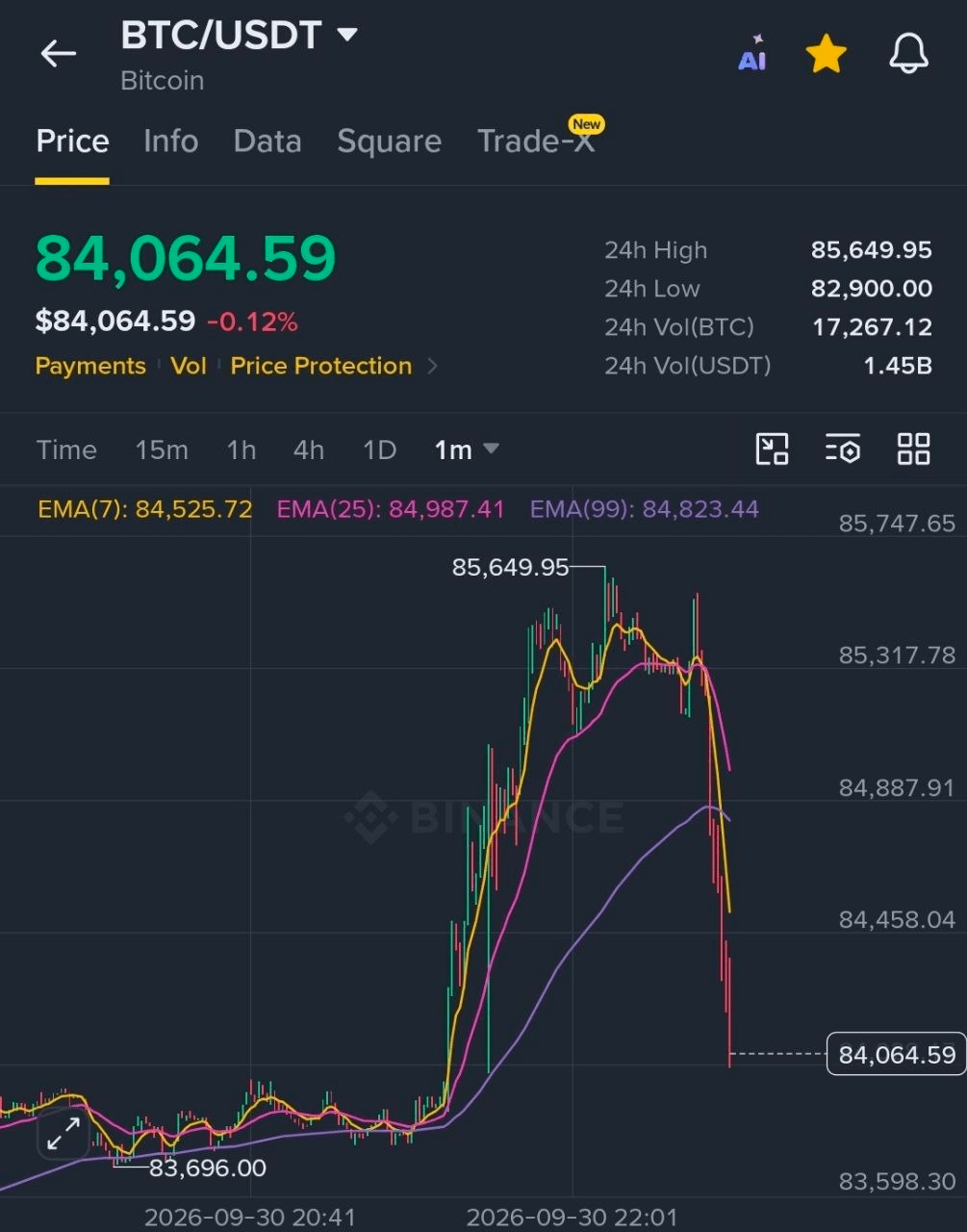Tap the large green 84,064.59 price
The image size is (967, 1232).
186,258
